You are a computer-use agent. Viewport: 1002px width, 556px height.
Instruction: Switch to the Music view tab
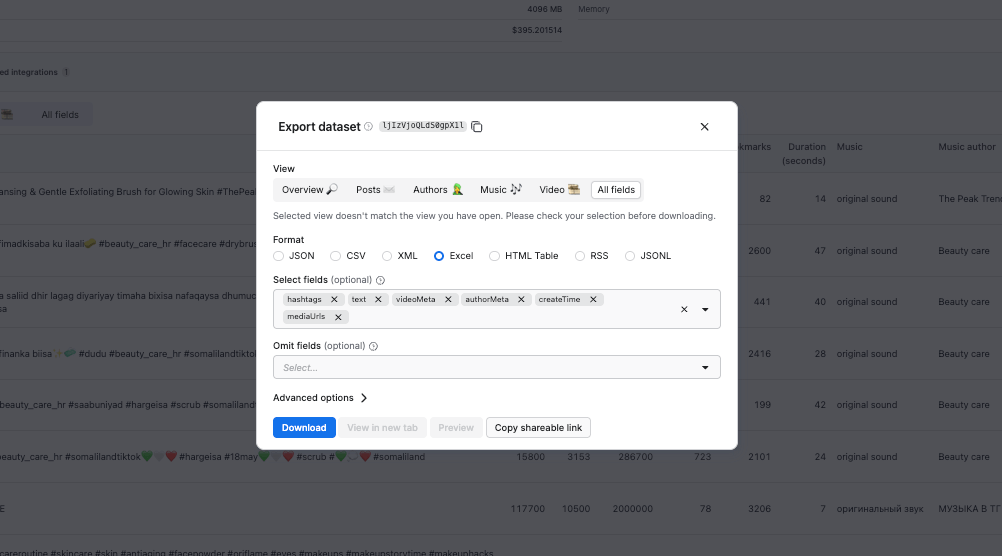pyautogui.click(x=501, y=190)
